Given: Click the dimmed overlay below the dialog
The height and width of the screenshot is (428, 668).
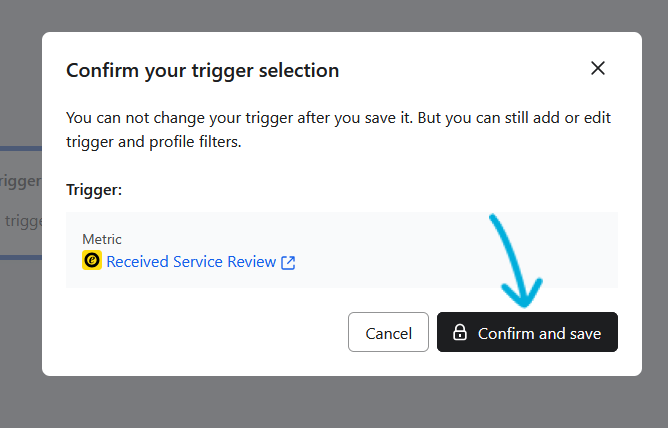Looking at the screenshot, I should click(x=334, y=402).
